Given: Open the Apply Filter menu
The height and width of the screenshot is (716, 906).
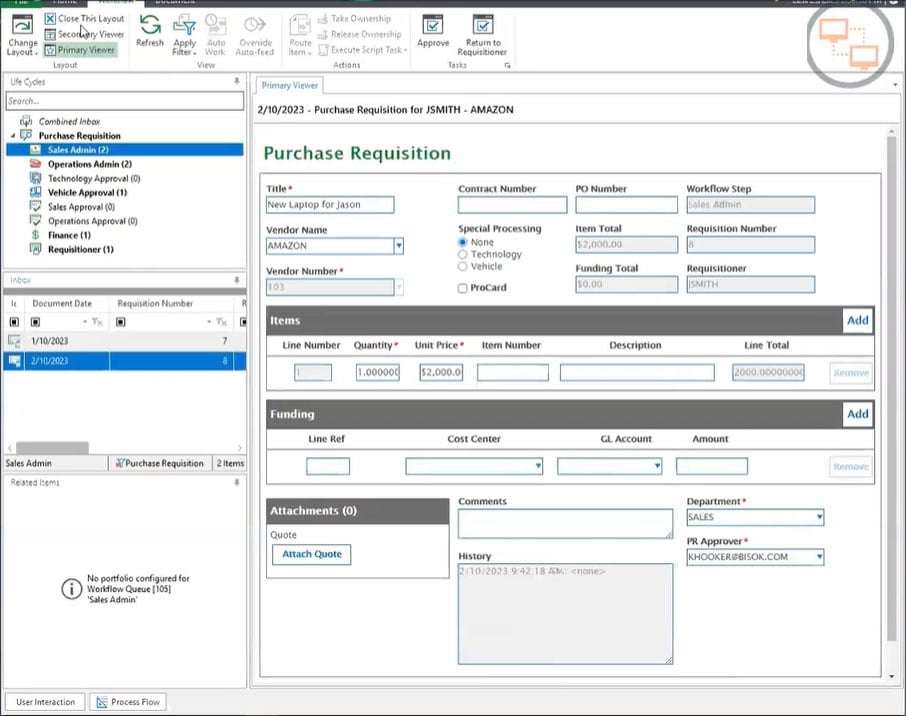Looking at the screenshot, I should (184, 35).
